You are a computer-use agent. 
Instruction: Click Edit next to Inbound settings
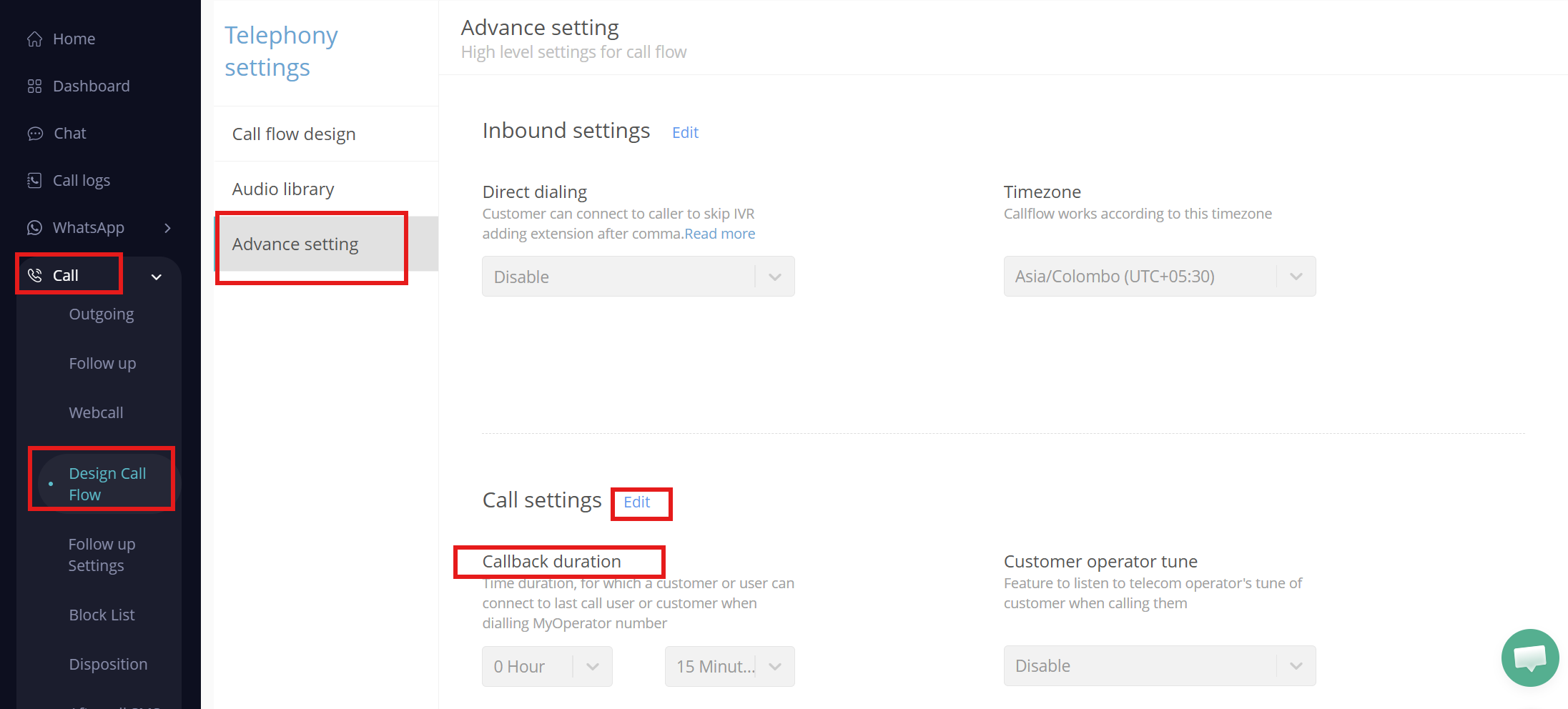tap(685, 133)
